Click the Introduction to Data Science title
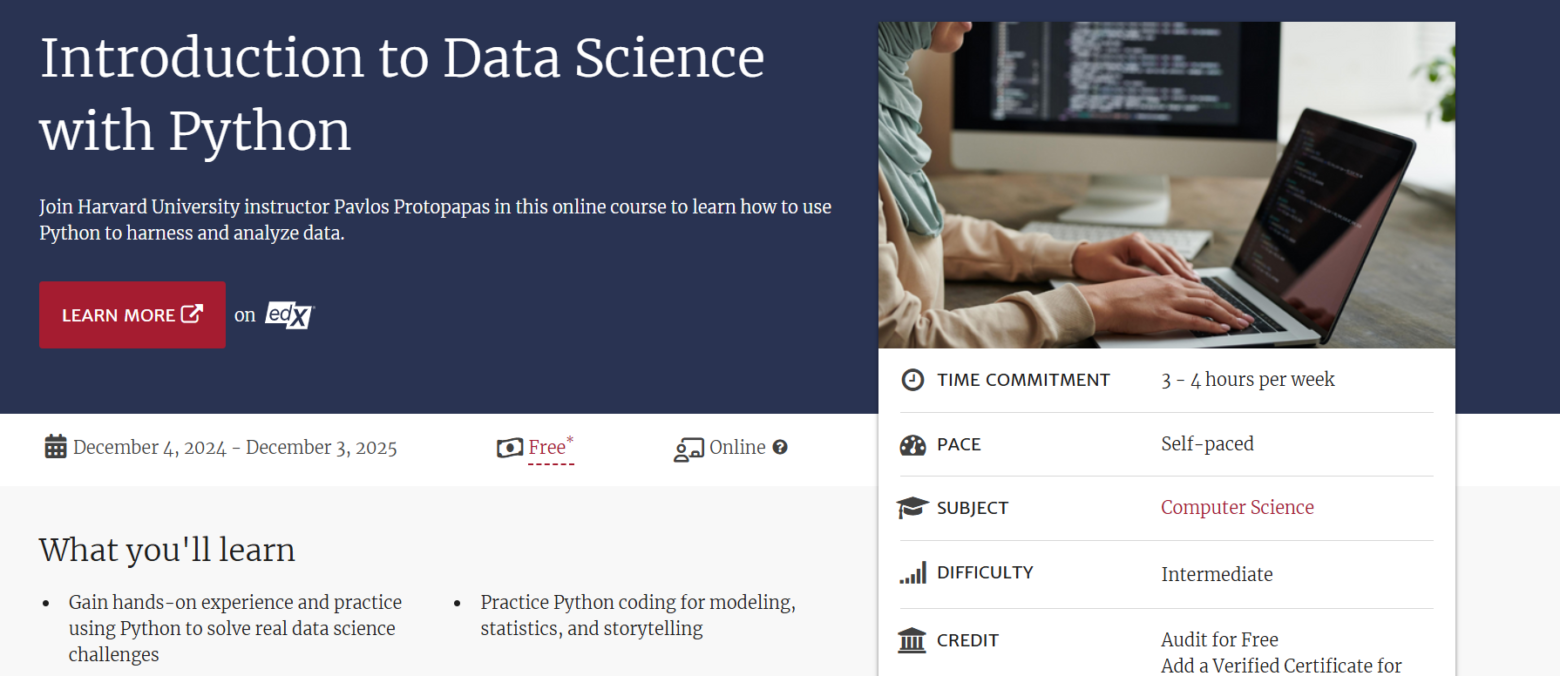Image resolution: width=1560 pixels, height=676 pixels. pyautogui.click(x=402, y=94)
